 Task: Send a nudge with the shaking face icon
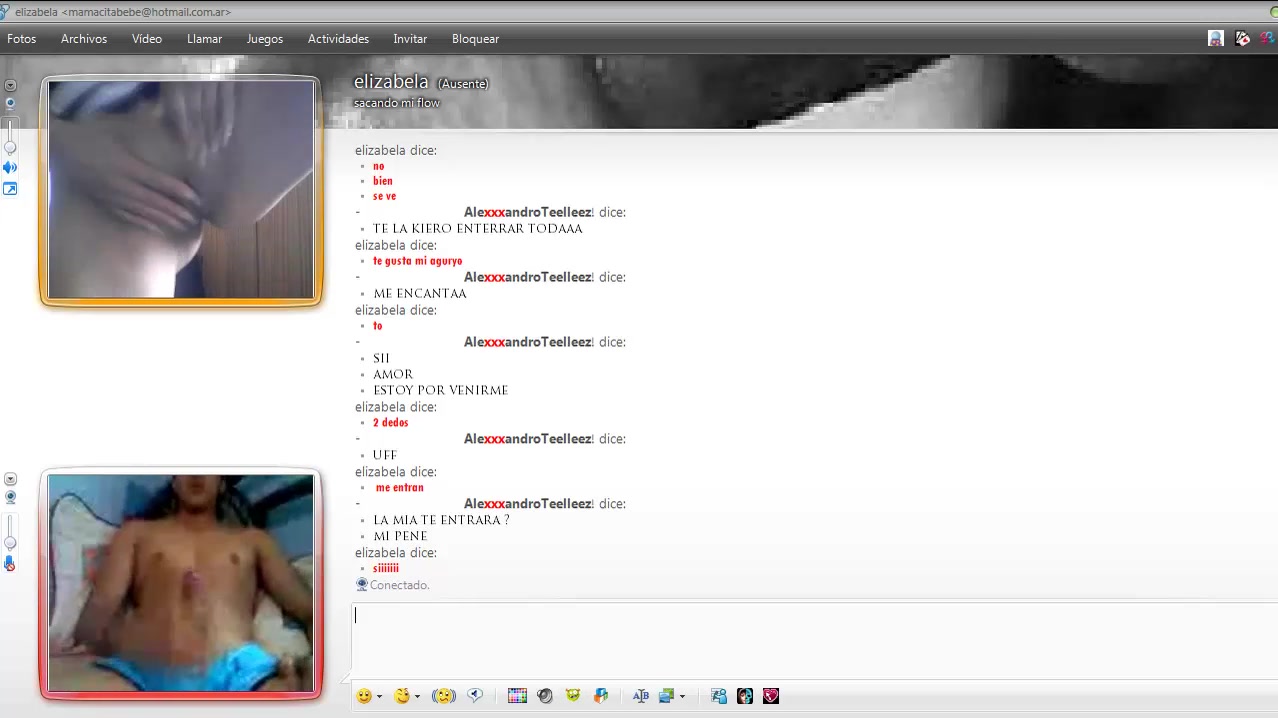coord(443,696)
